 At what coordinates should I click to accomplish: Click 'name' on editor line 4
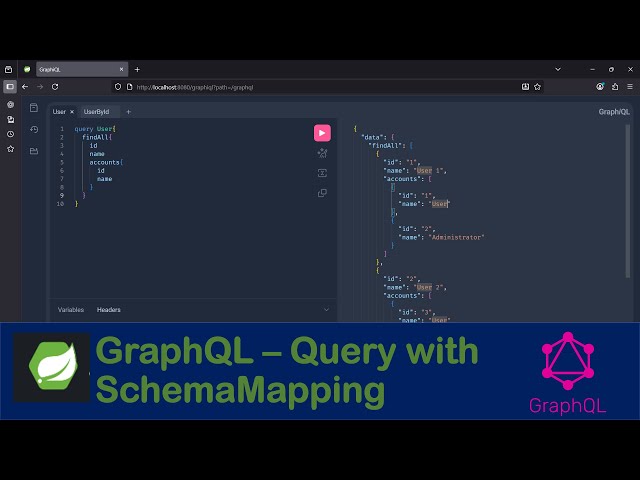pyautogui.click(x=97, y=154)
